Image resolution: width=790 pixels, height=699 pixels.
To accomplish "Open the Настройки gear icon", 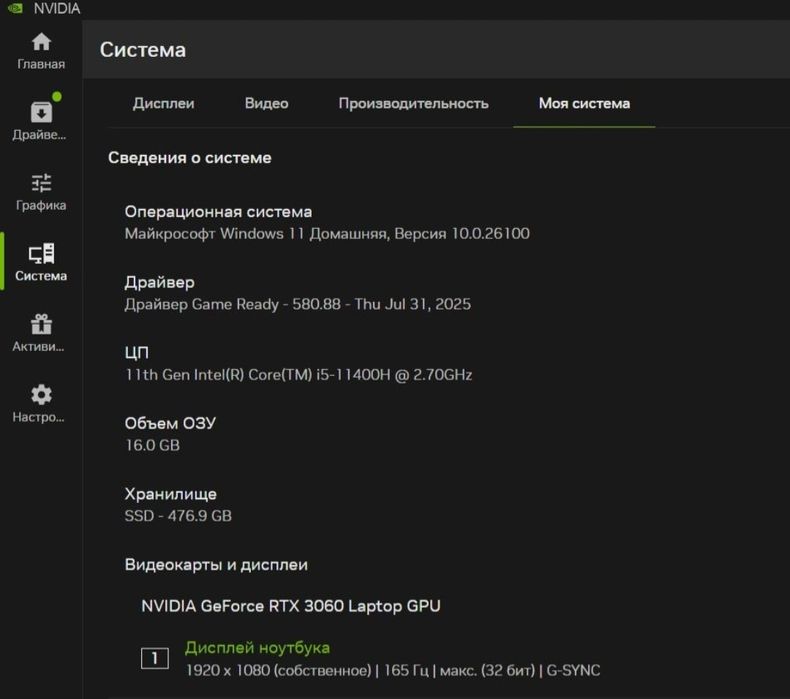I will click(x=41, y=395).
